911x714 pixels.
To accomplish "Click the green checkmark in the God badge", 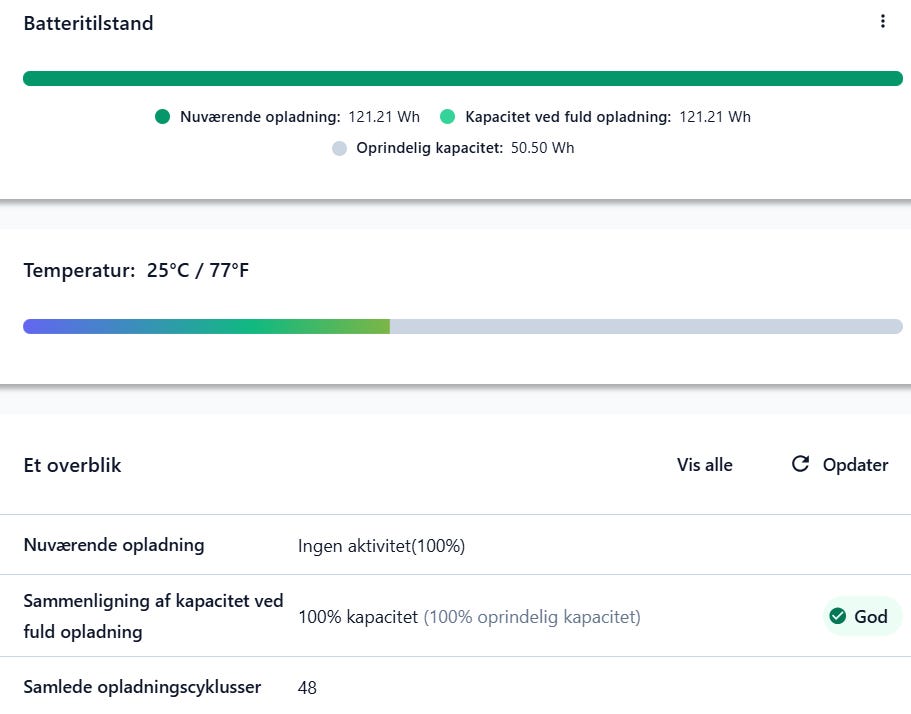I will pyautogui.click(x=837, y=616).
